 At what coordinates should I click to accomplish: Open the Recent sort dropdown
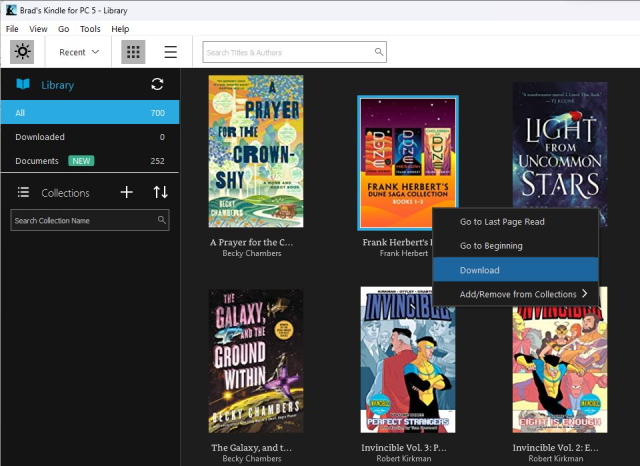tap(80, 52)
